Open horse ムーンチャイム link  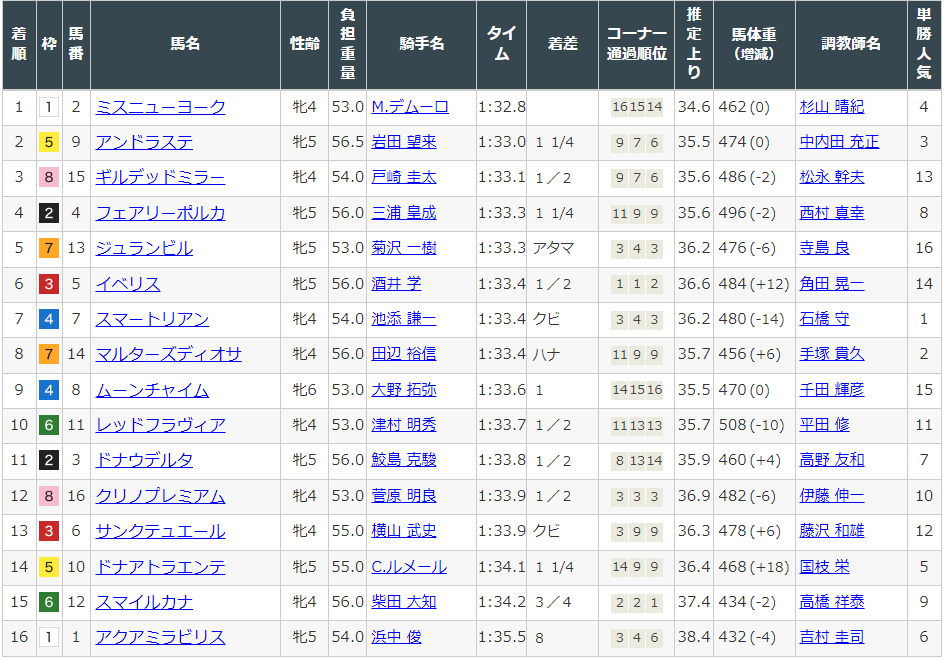(x=152, y=390)
